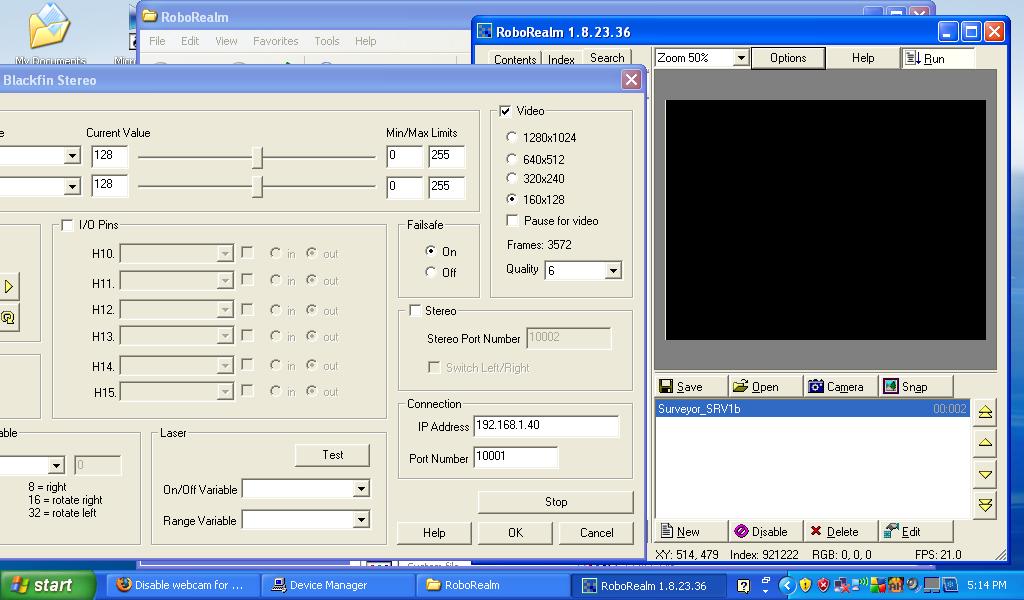Click the yellow right-arrow drive button
The height and width of the screenshot is (600, 1024).
[x=8, y=287]
